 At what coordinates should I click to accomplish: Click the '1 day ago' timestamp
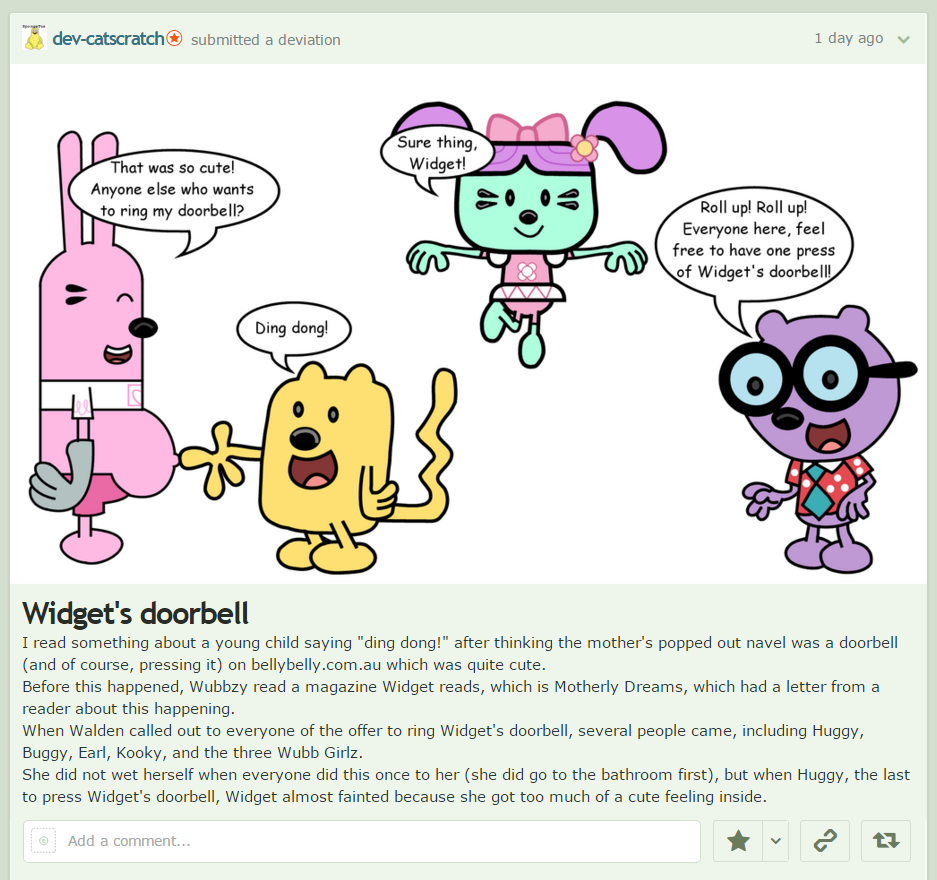(x=849, y=38)
